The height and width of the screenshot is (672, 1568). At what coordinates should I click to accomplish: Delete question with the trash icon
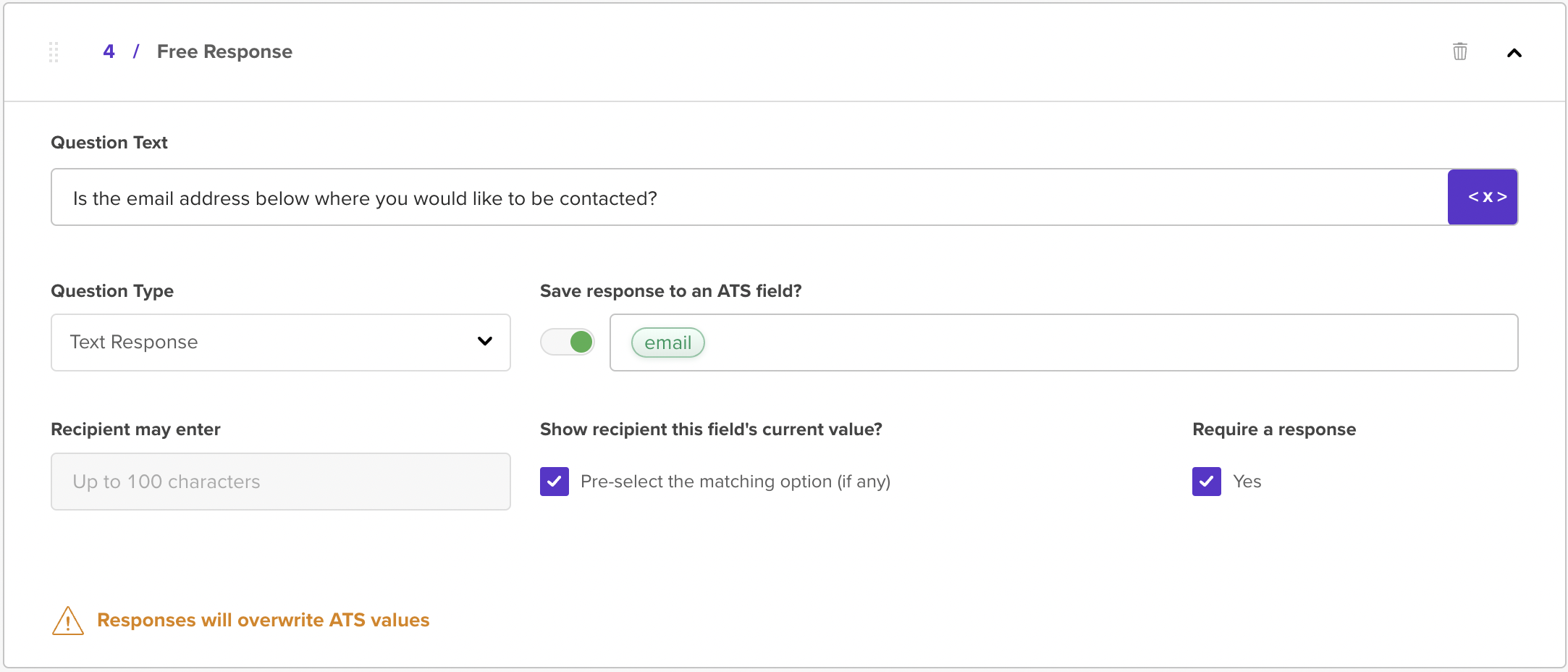pyautogui.click(x=1459, y=52)
